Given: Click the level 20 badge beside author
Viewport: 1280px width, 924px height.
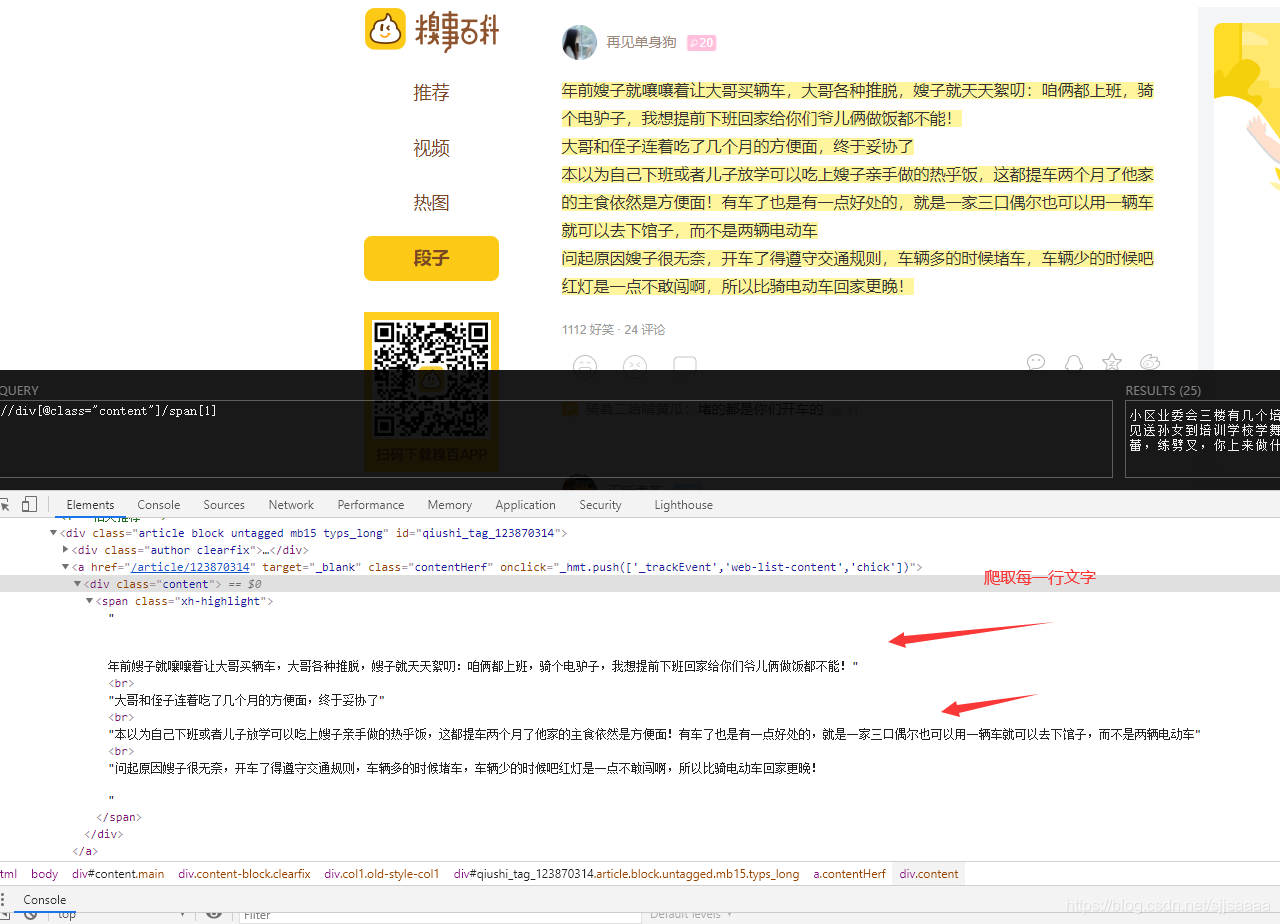Looking at the screenshot, I should click(701, 43).
